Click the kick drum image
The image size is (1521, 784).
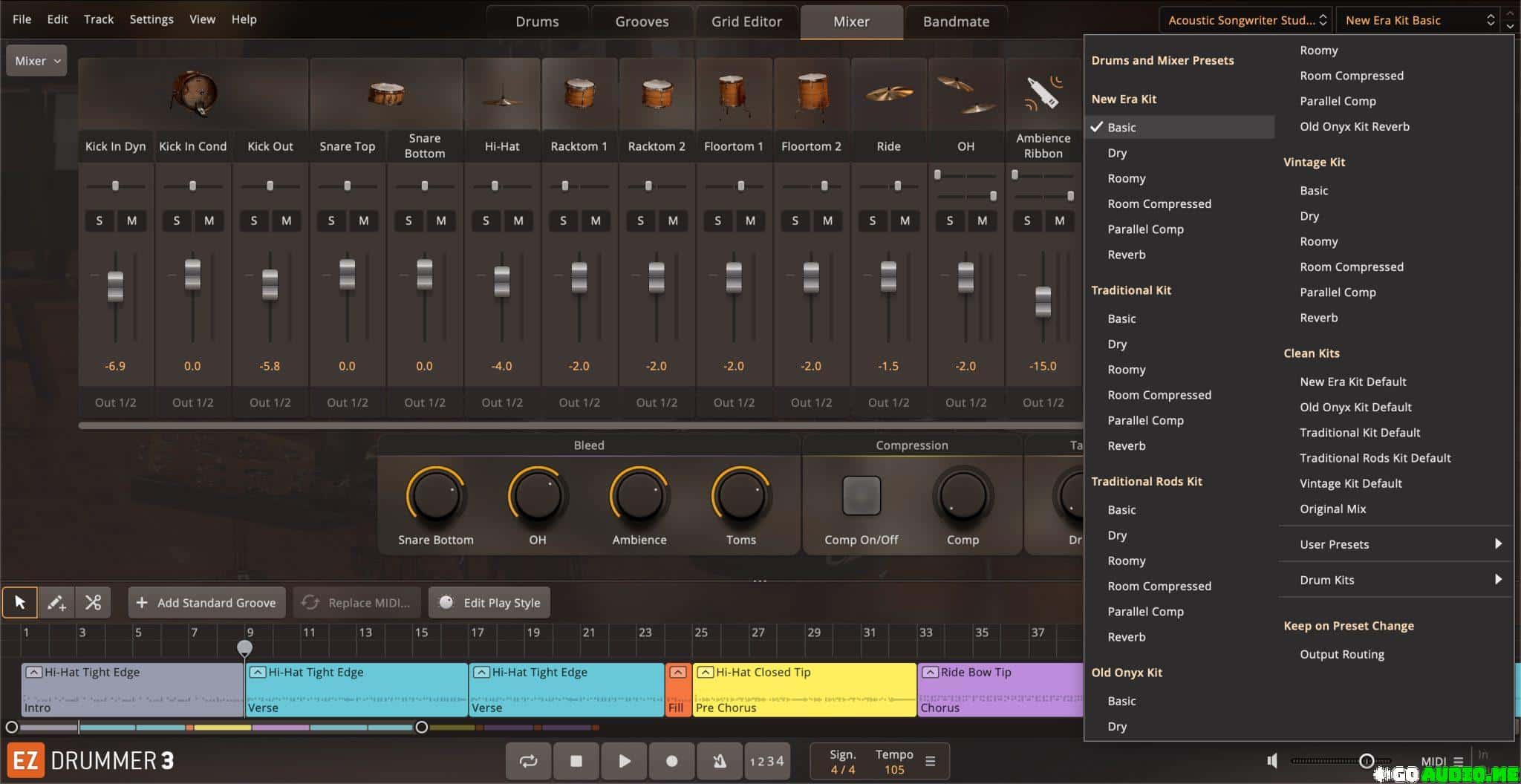(194, 94)
